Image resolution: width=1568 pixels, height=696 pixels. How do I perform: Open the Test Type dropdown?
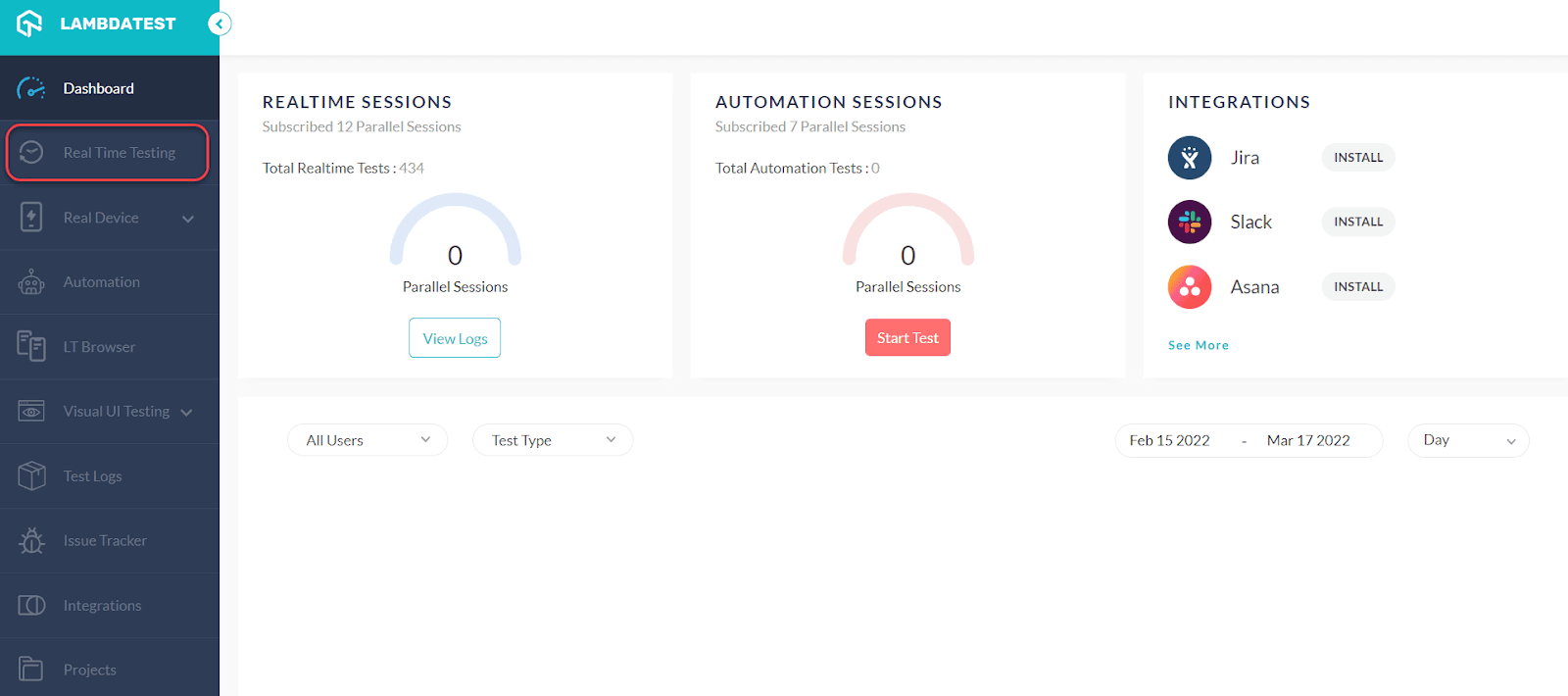click(553, 440)
